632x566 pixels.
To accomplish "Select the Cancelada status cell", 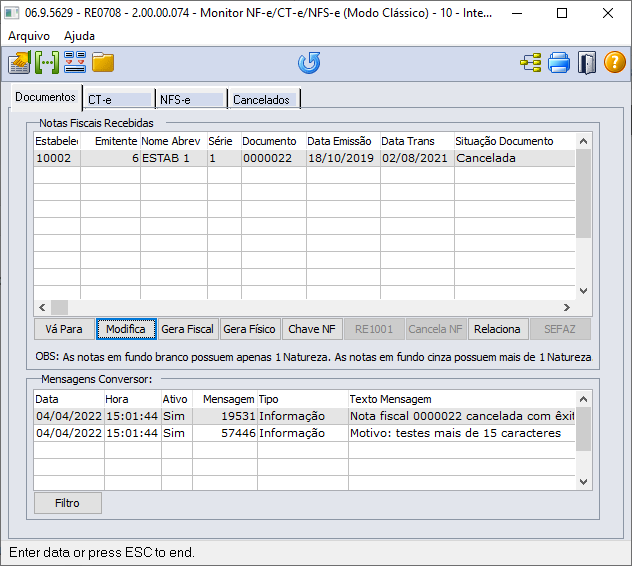I will pos(515,158).
